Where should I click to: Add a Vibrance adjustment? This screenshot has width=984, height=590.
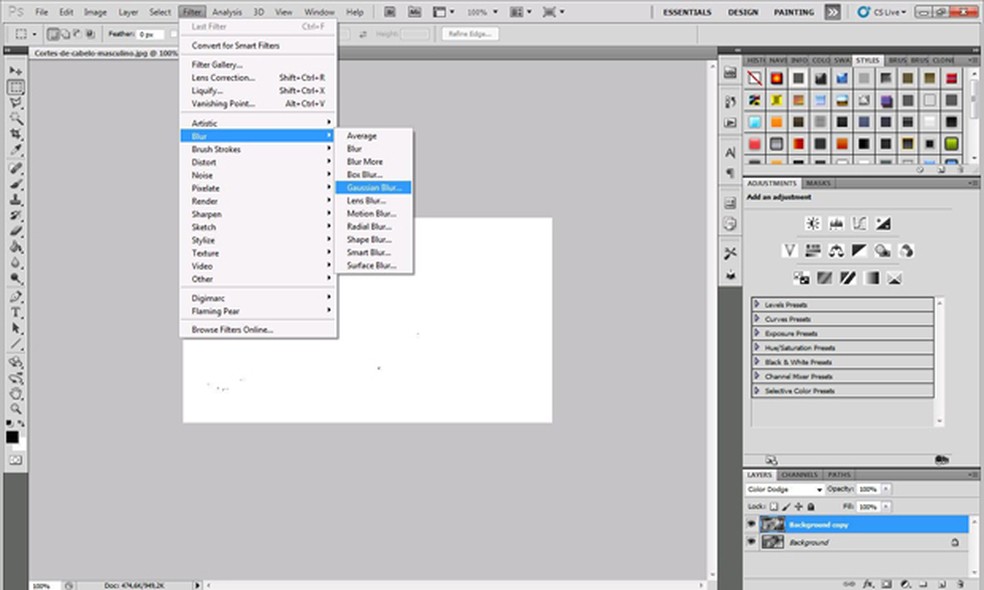(789, 251)
